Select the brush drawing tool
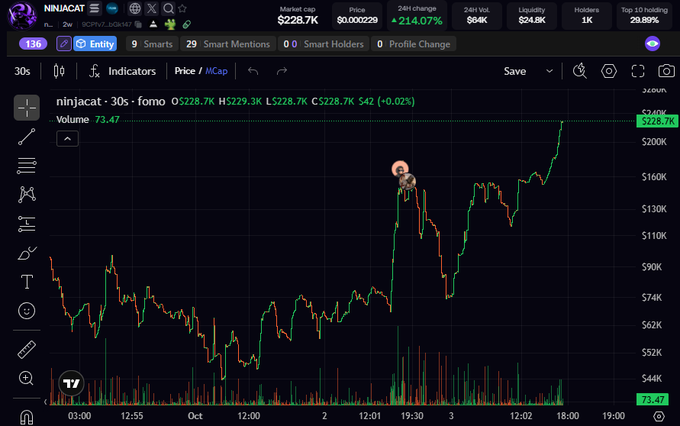 (26, 253)
